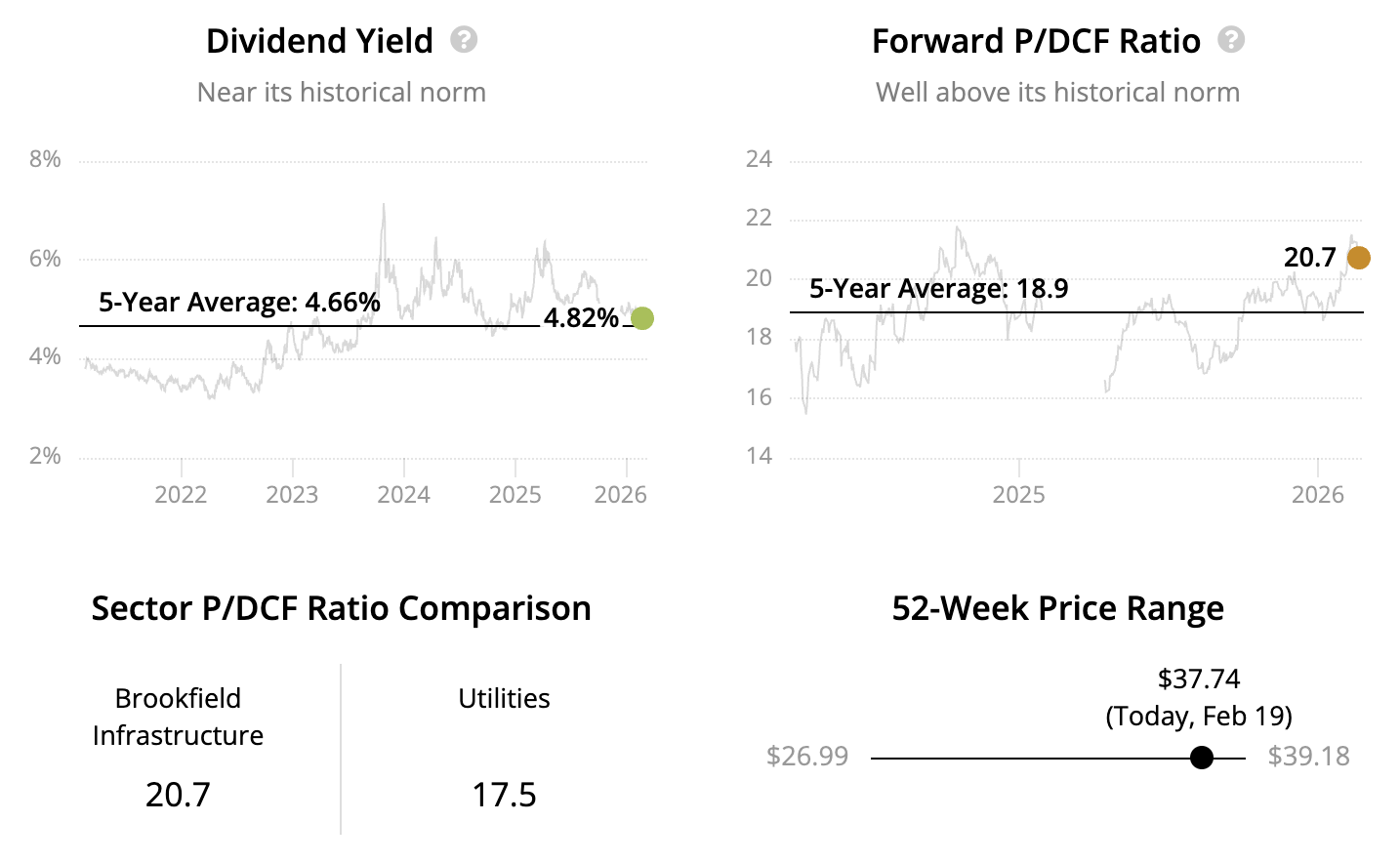Image resolution: width=1400 pixels, height=863 pixels.
Task: Click the Utilities sector 17.5 value
Action: 504,795
